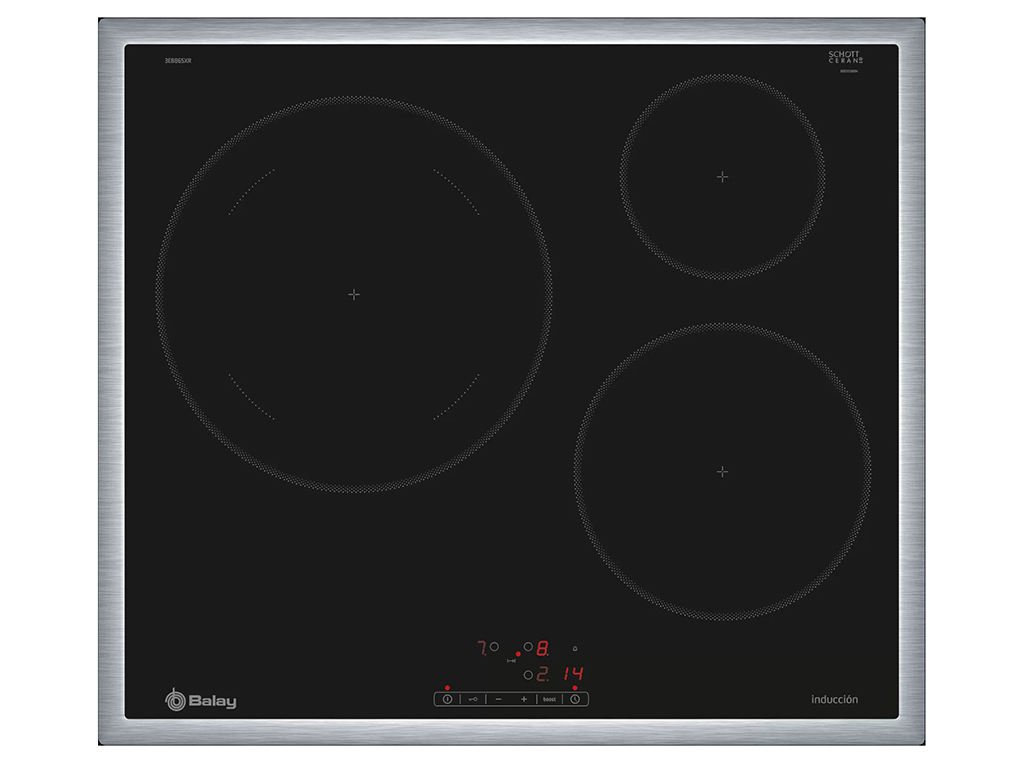This screenshot has width=1024, height=768.
Task: Tap the red power level digit 7
Action: pos(482,648)
